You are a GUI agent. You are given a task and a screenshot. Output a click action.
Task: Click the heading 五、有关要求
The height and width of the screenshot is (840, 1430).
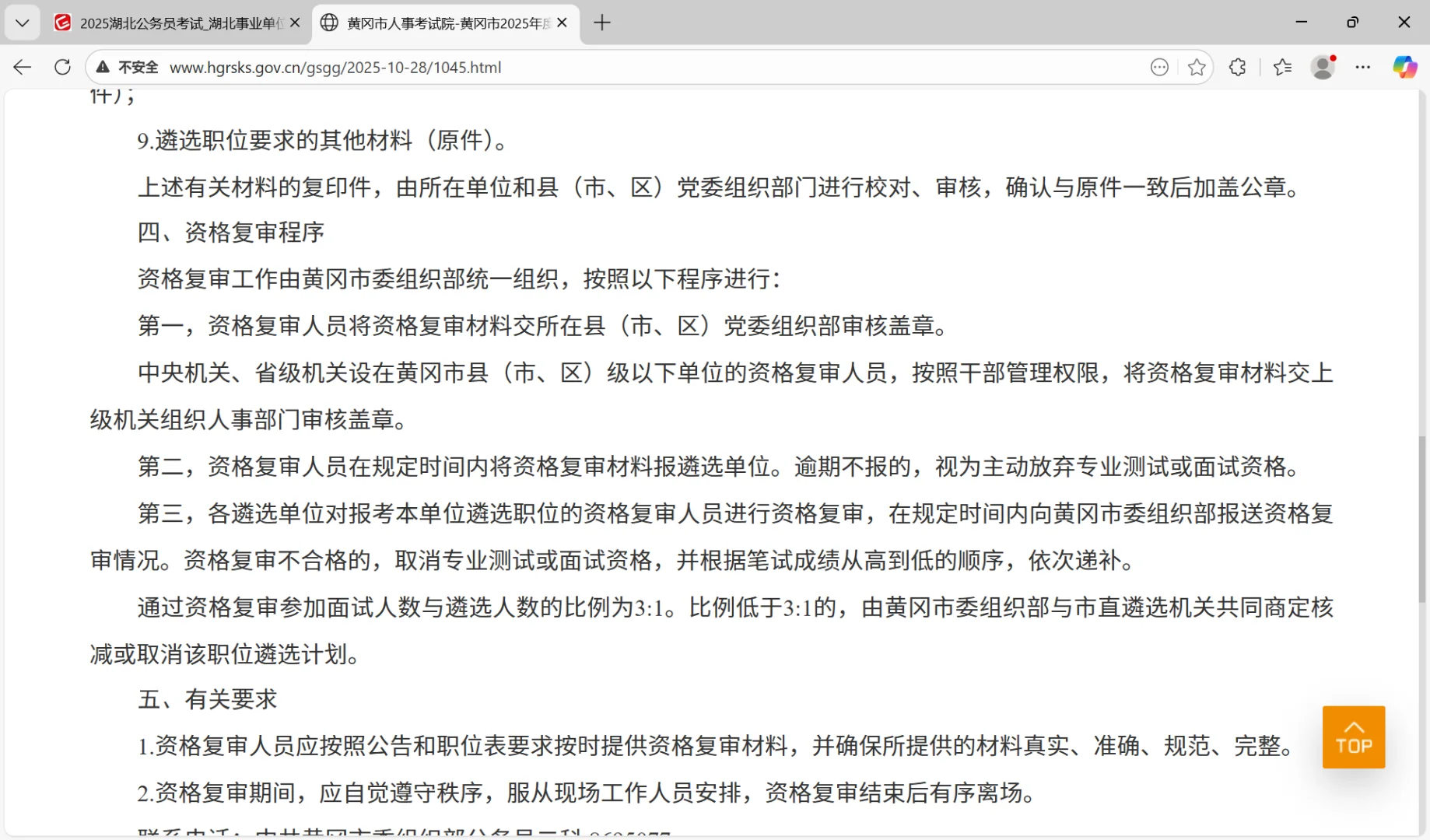point(208,699)
